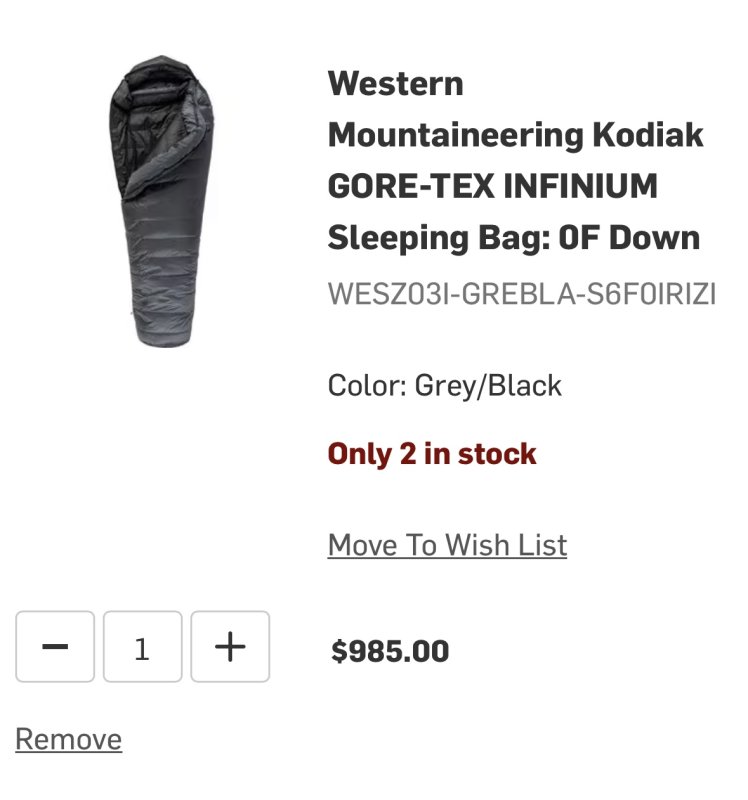
Task: Move item to Wish List
Action: (x=447, y=545)
